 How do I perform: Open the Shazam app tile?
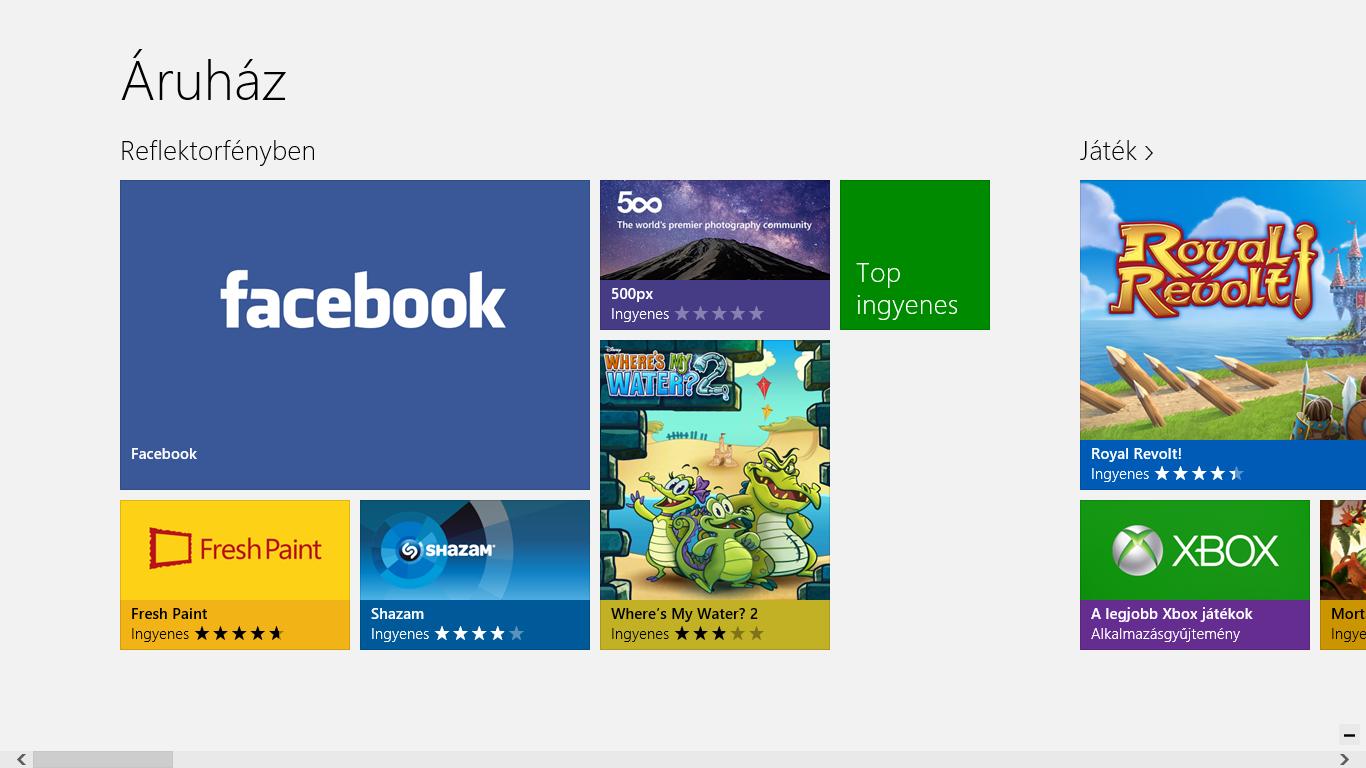pyautogui.click(x=475, y=575)
